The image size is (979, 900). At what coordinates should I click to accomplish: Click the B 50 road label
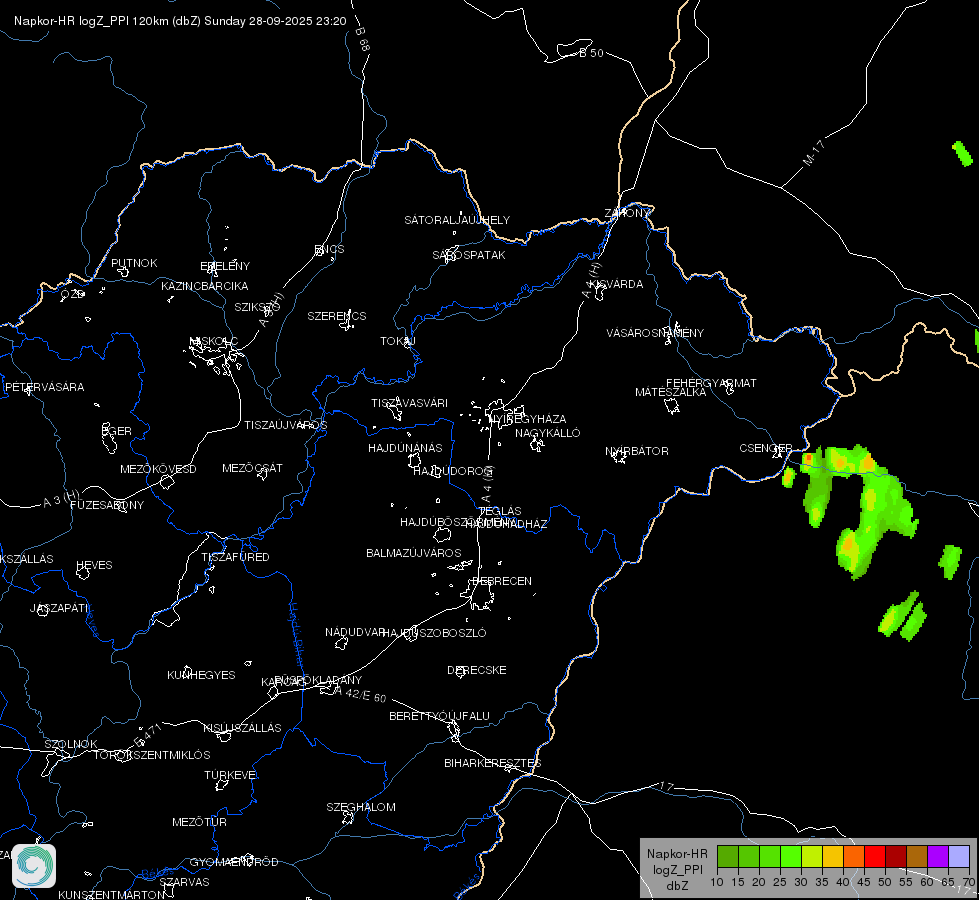591,53
